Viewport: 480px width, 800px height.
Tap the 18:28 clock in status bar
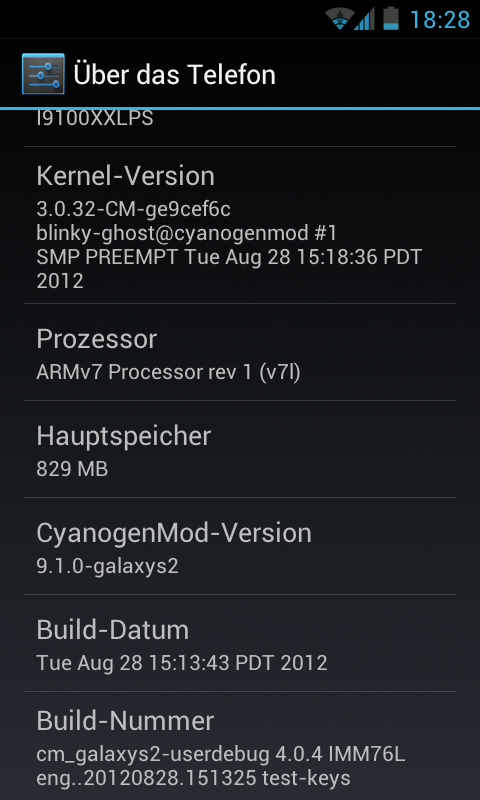pyautogui.click(x=440, y=19)
